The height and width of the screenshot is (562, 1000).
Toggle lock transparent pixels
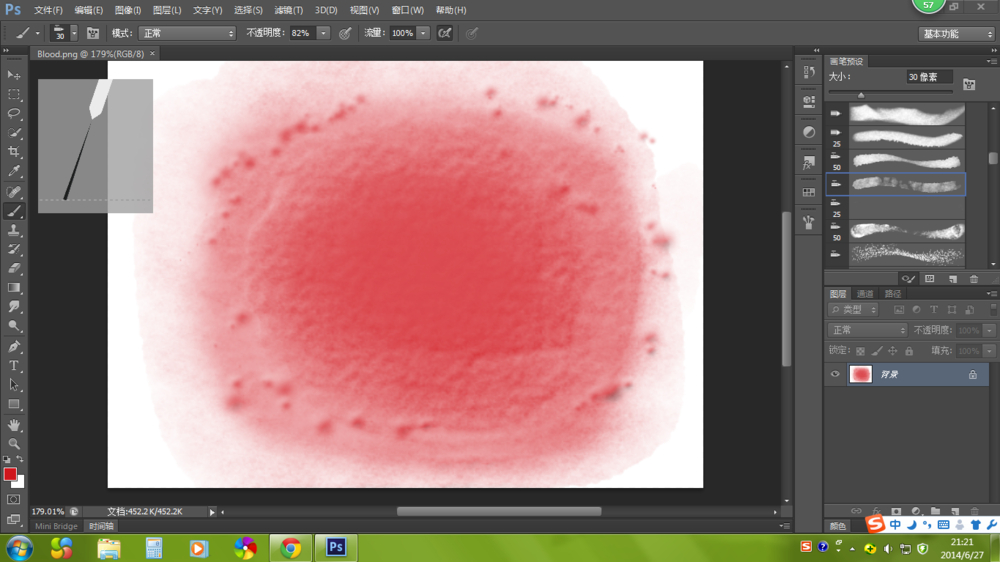(860, 351)
